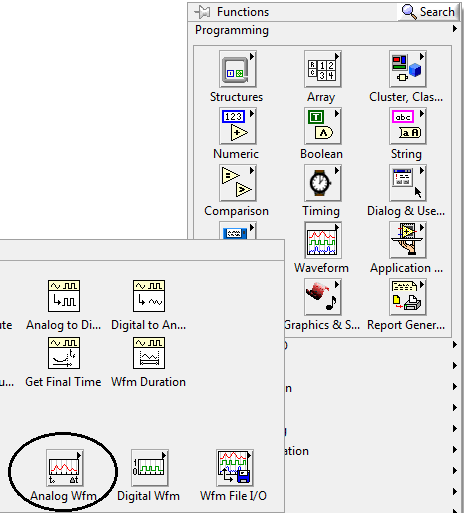This screenshot has width=465, height=517.
Task: Expand the Programming category arrow
Action: 455,29
